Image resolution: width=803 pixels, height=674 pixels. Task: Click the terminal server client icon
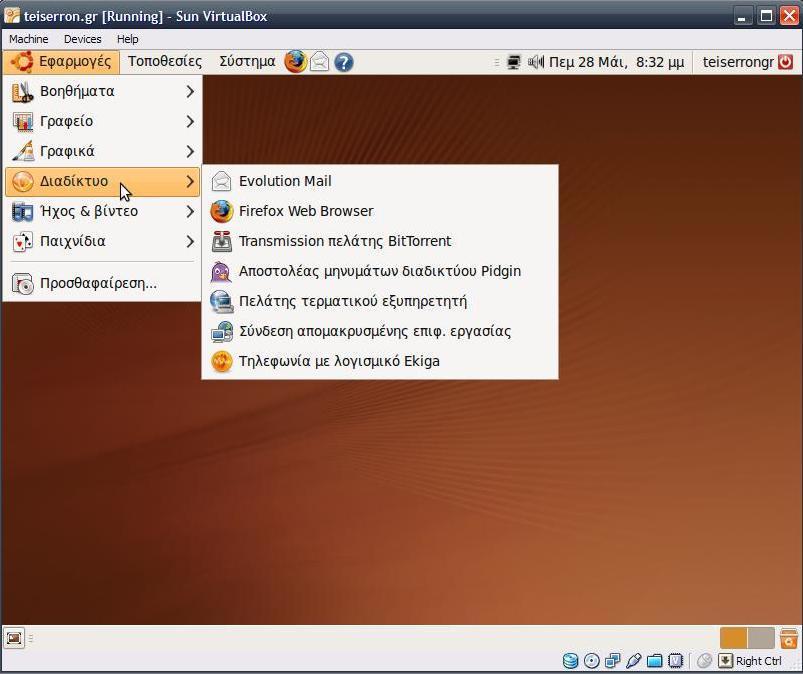click(x=222, y=301)
